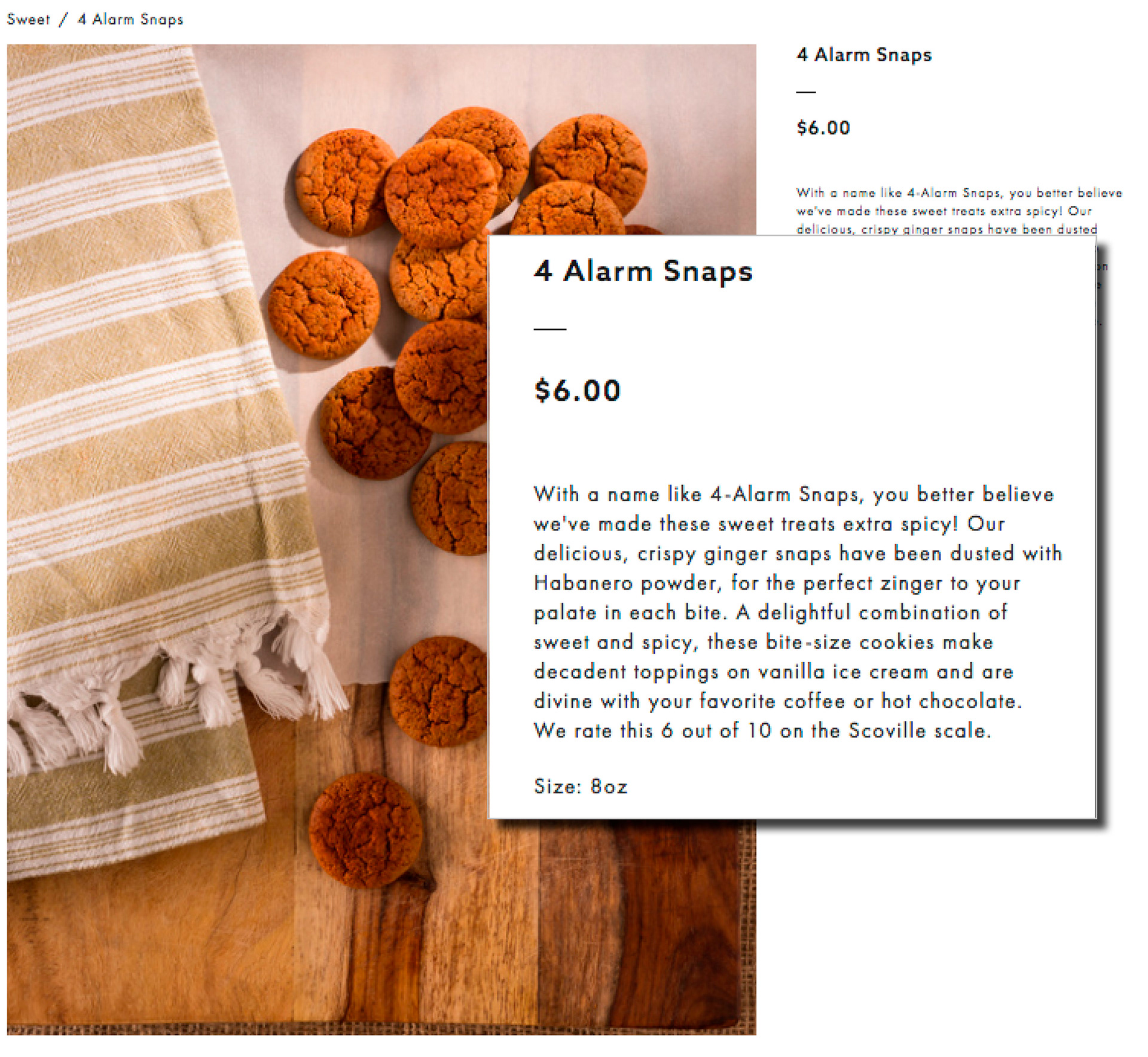Click the Scoville scale rating sentence
The height and width of the screenshot is (1057, 1148).
pyautogui.click(x=762, y=730)
